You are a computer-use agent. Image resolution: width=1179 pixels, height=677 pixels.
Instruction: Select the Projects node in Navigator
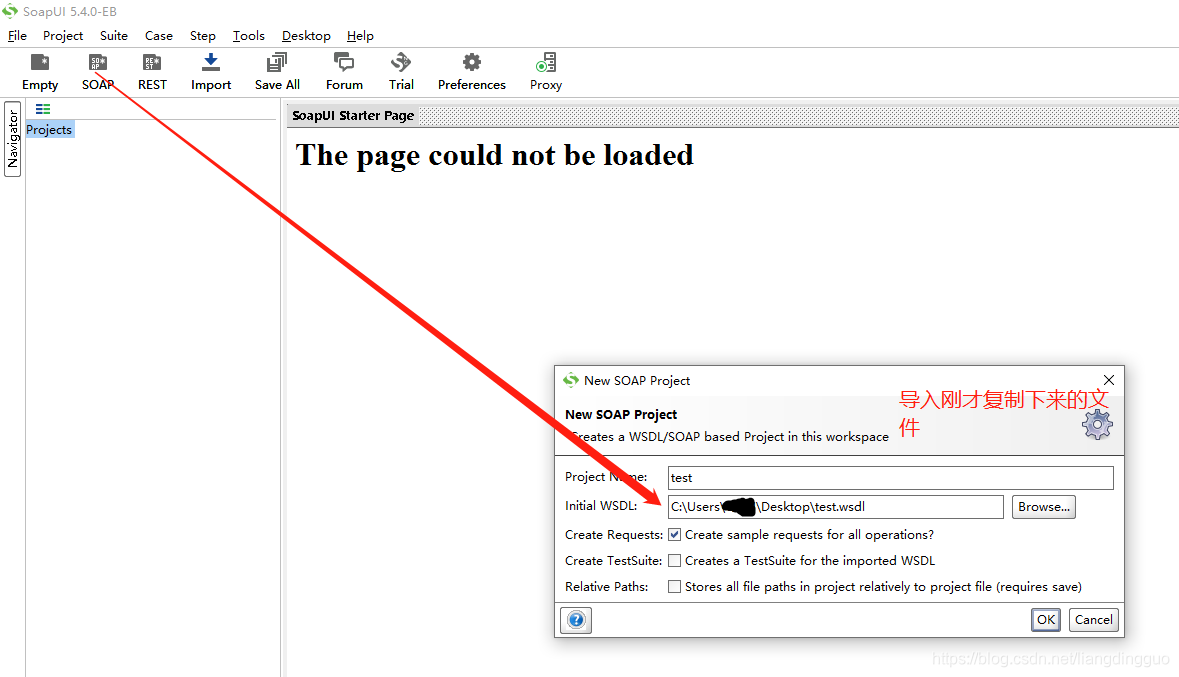49,129
